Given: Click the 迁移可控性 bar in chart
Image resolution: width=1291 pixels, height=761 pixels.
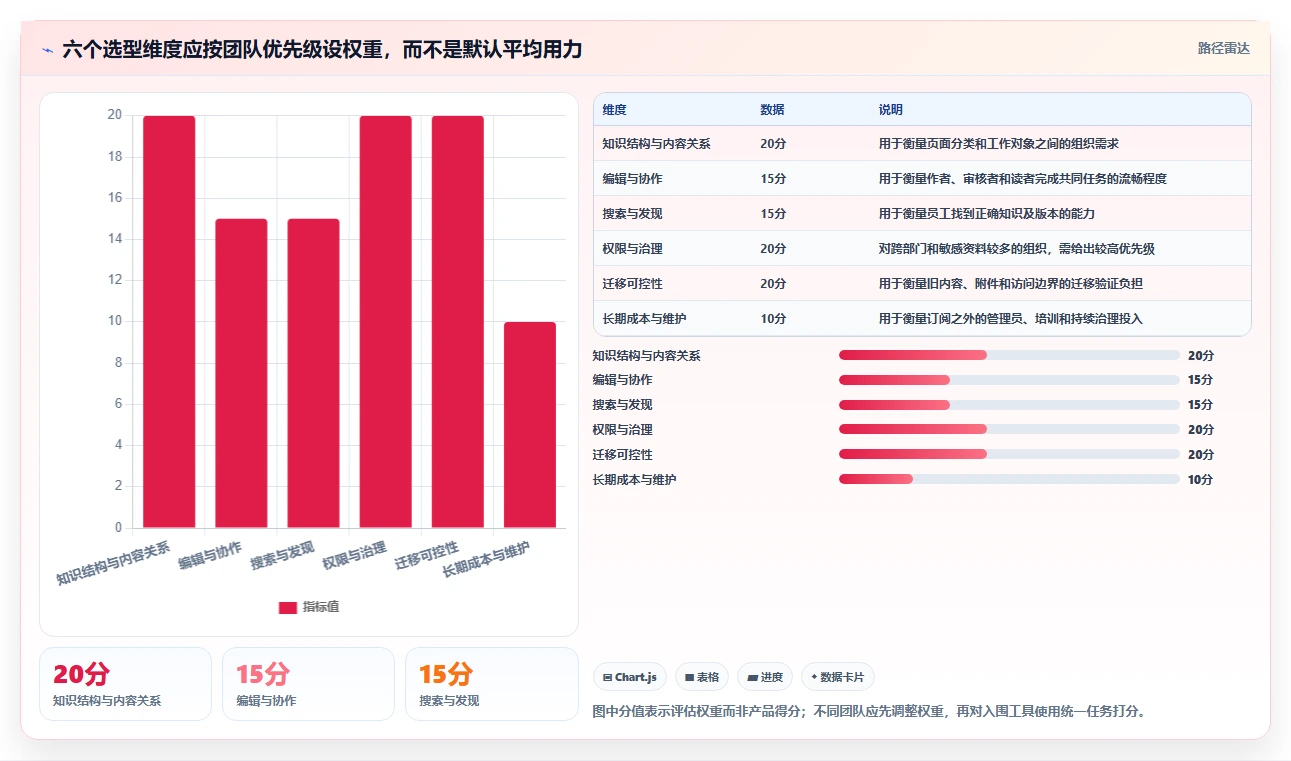Looking at the screenshot, I should coord(457,322).
